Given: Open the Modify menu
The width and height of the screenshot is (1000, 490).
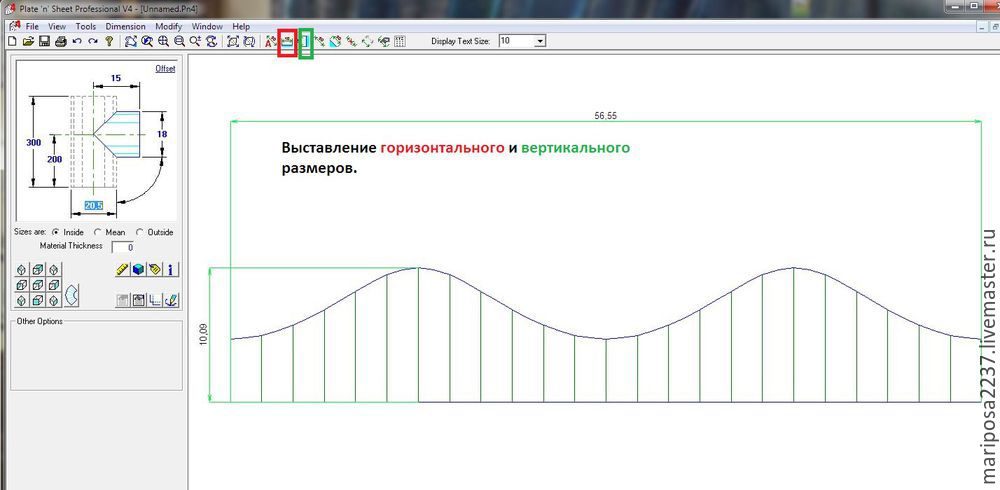Looking at the screenshot, I should click(x=168, y=26).
